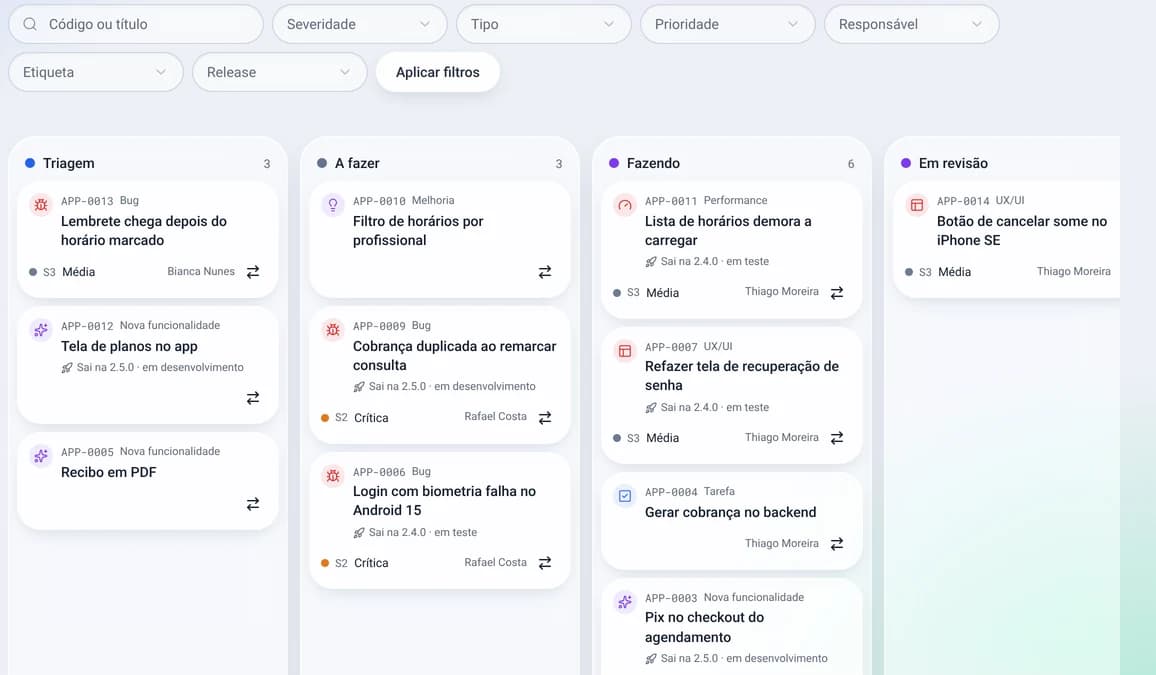Click the bug icon on card APP-0006
The width and height of the screenshot is (1156, 675).
click(x=333, y=475)
